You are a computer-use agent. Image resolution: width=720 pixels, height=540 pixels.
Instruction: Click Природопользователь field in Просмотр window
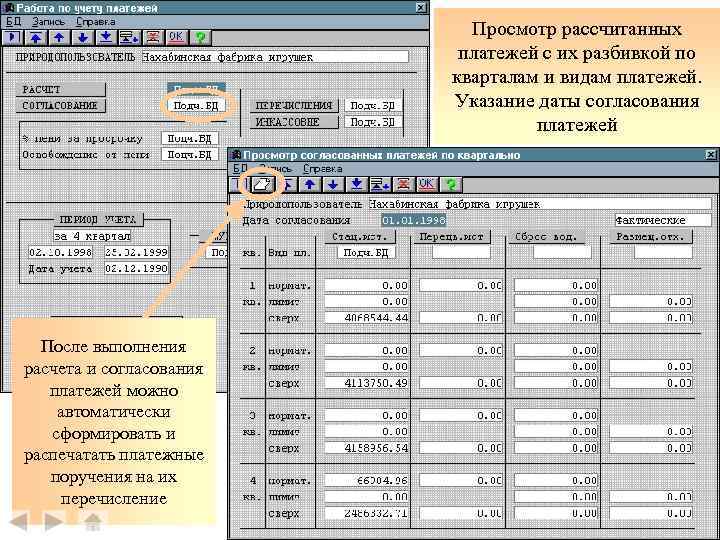[x=540, y=203]
